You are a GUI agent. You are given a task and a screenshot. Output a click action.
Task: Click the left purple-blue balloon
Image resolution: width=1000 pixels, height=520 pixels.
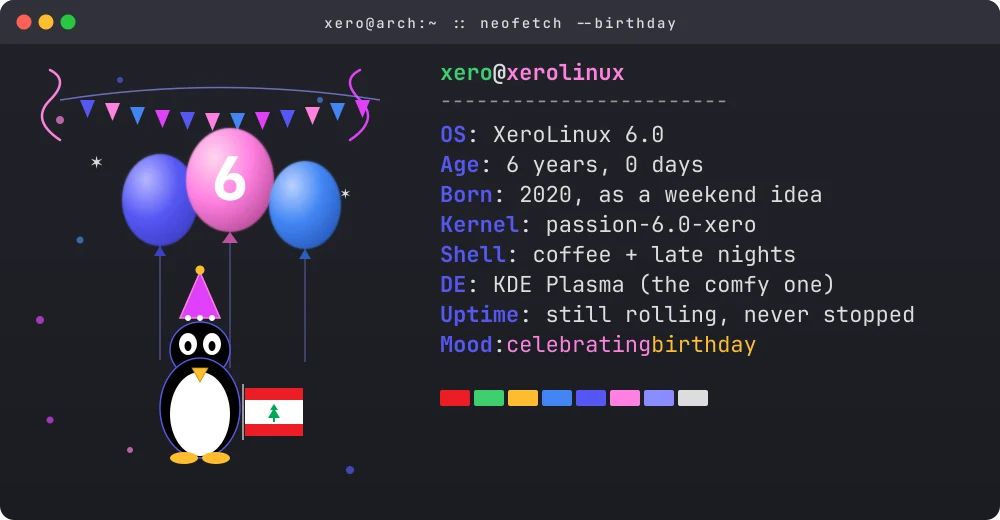pos(159,200)
